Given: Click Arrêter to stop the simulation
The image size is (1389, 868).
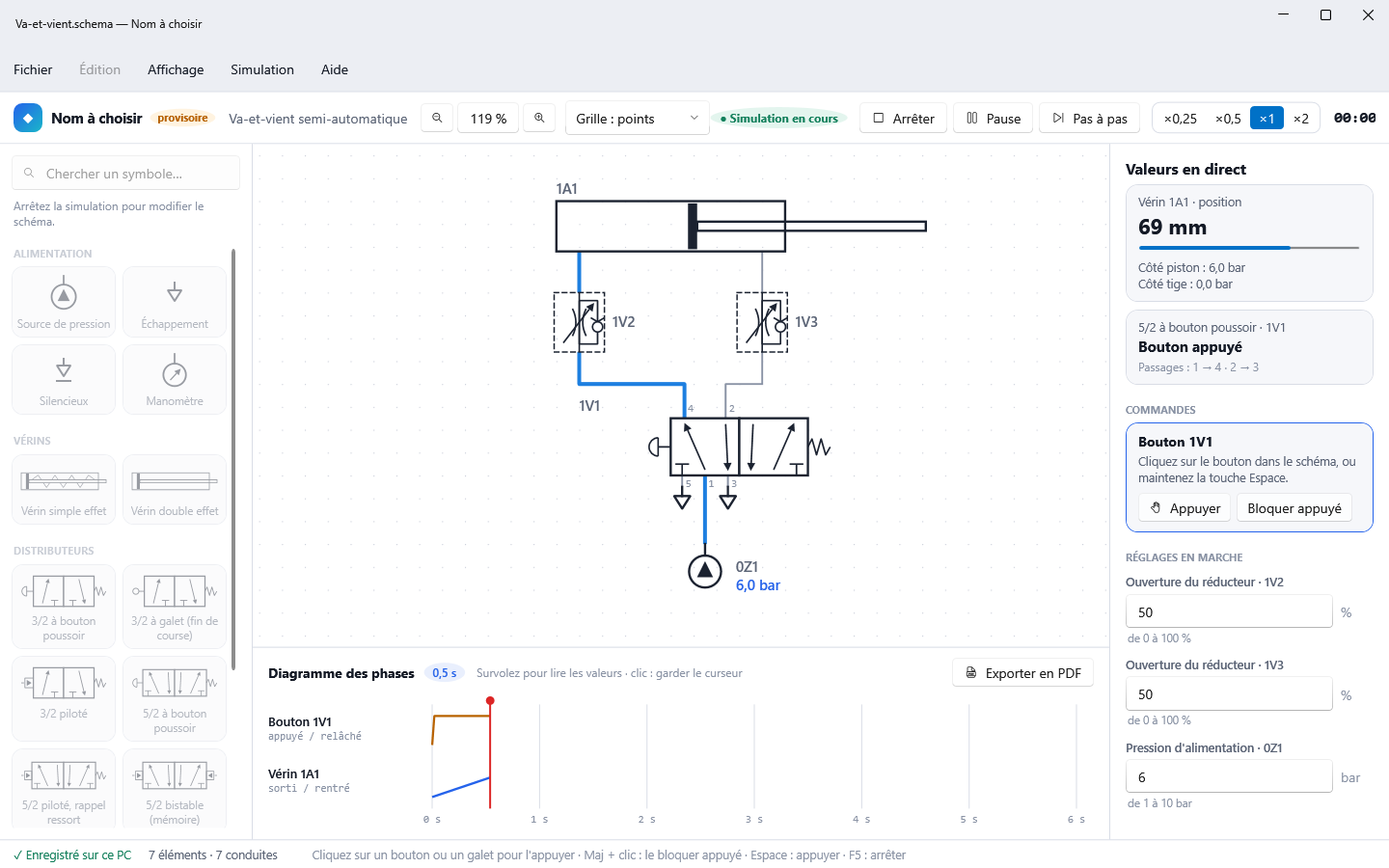Looking at the screenshot, I should 904,119.
